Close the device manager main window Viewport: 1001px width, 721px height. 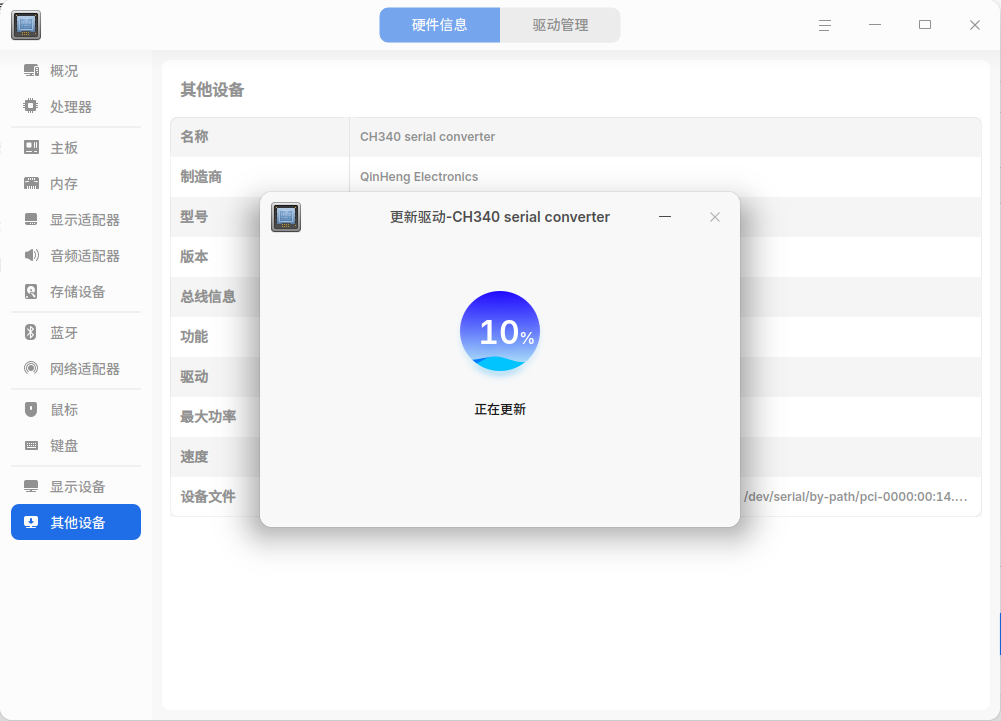975,25
